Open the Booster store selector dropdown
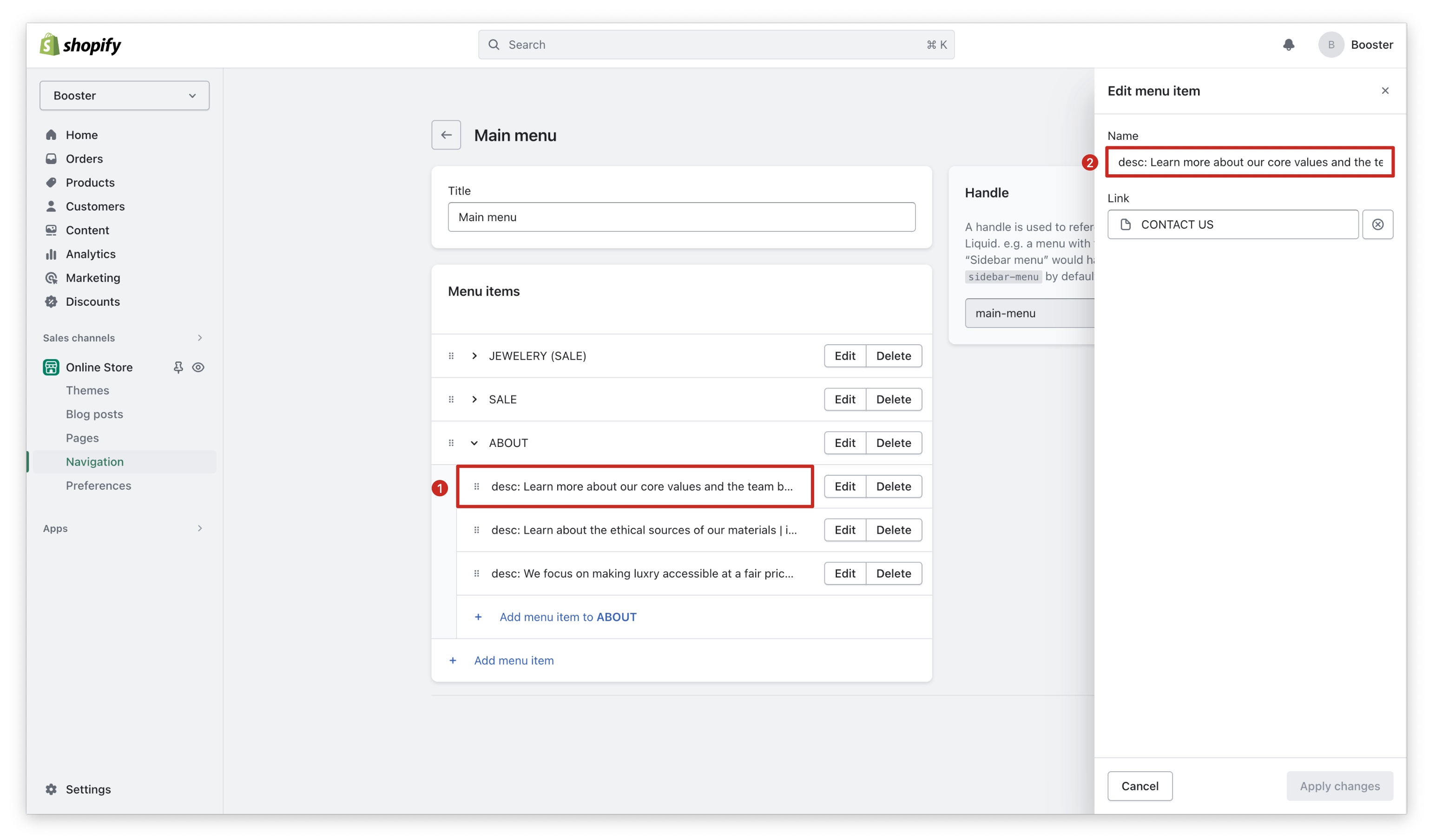 (124, 96)
